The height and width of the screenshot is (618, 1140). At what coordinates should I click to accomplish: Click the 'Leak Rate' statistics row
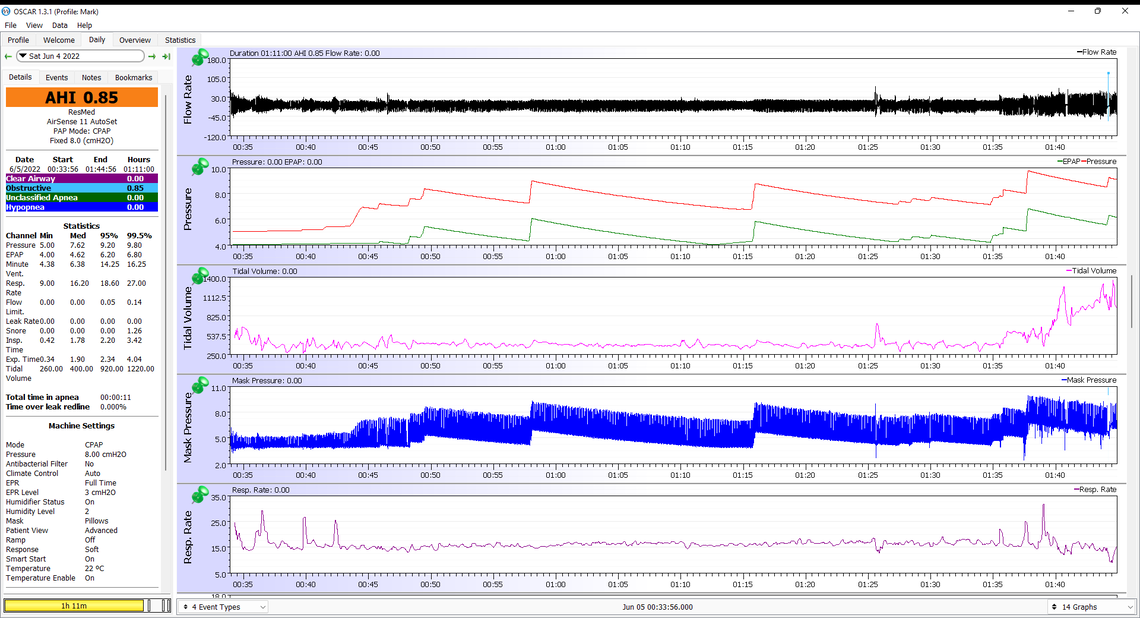pos(81,321)
